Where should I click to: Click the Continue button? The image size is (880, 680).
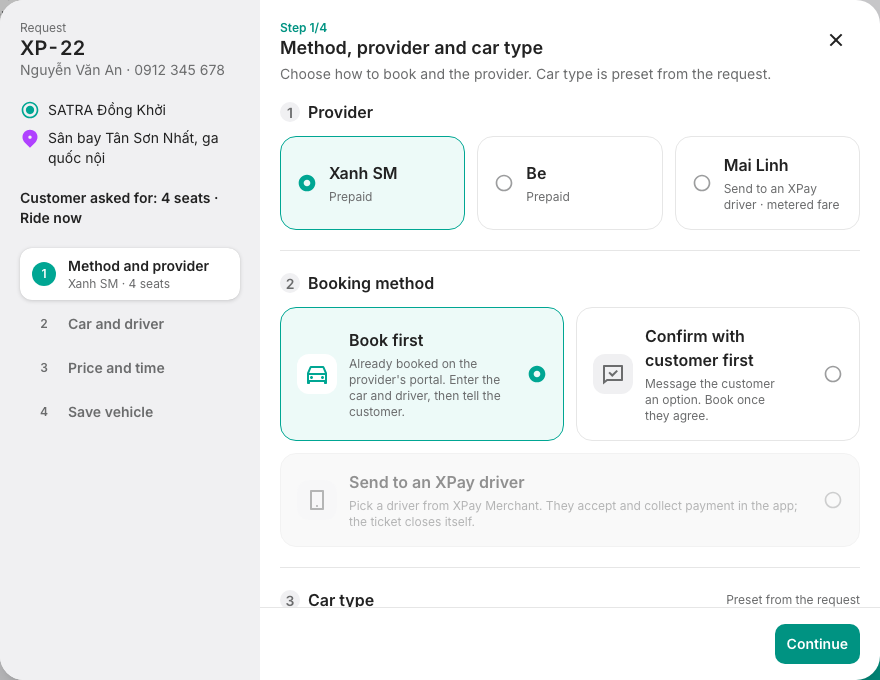coord(817,644)
